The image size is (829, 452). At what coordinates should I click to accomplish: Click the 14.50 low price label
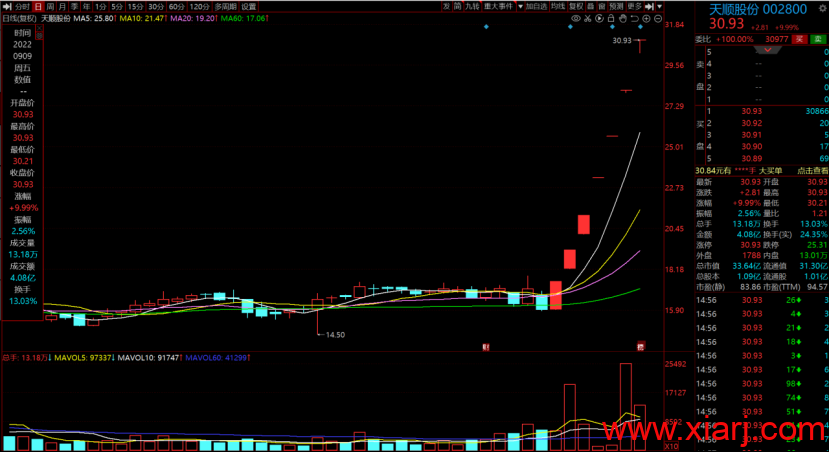(335, 335)
